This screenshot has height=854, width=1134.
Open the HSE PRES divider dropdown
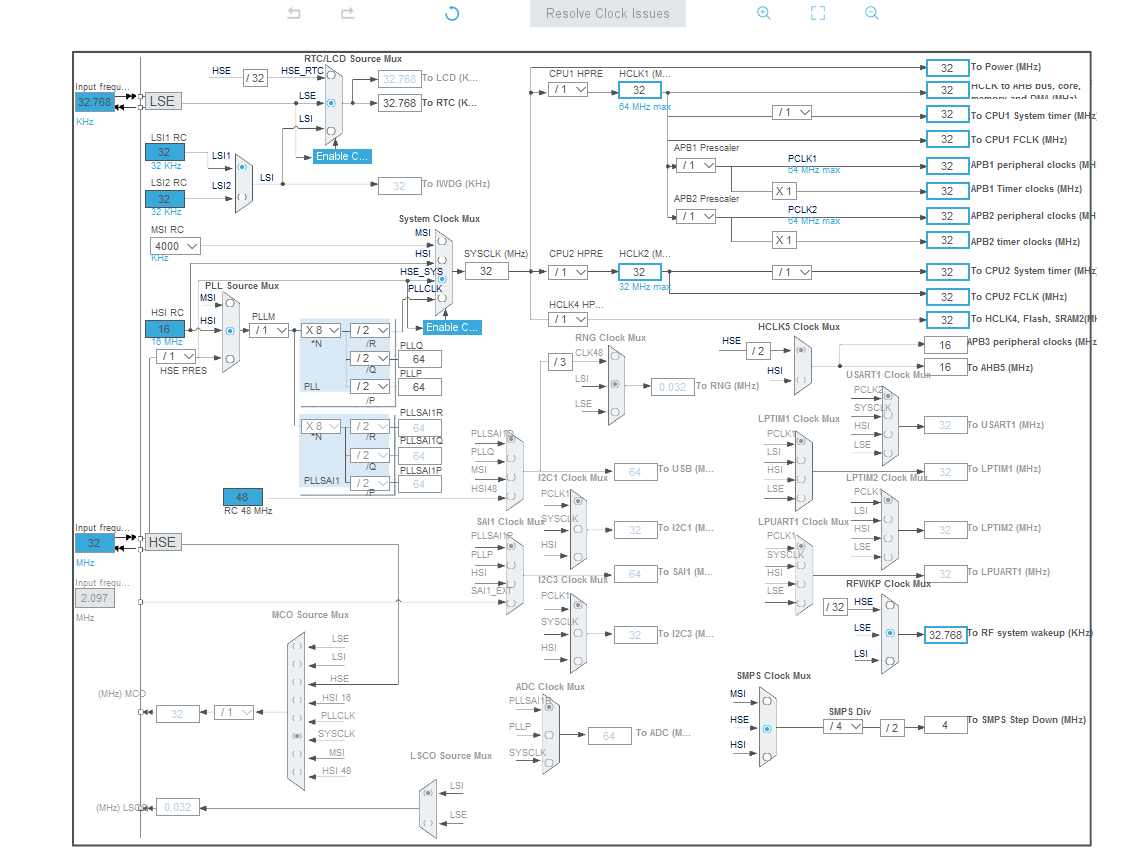click(x=174, y=356)
